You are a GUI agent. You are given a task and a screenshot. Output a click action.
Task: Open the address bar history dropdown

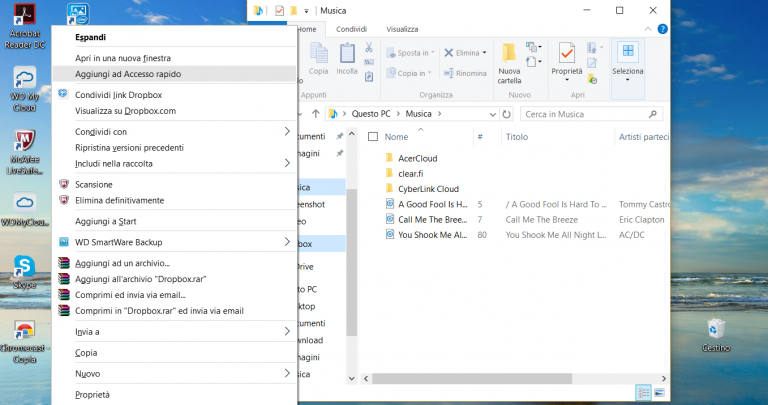click(x=492, y=114)
